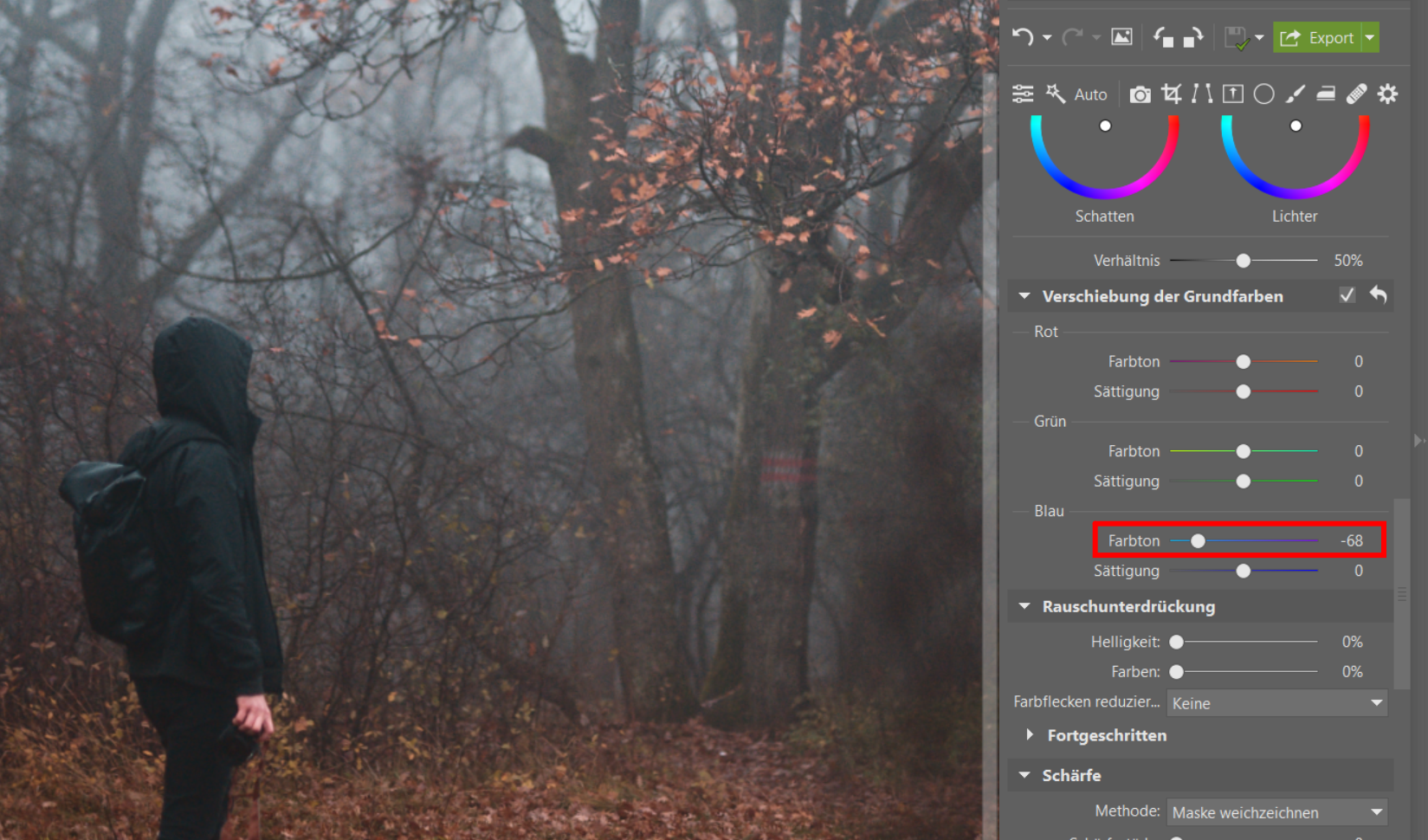Toggle Verschiebung der Grundfarben checkbox

coord(1347,295)
